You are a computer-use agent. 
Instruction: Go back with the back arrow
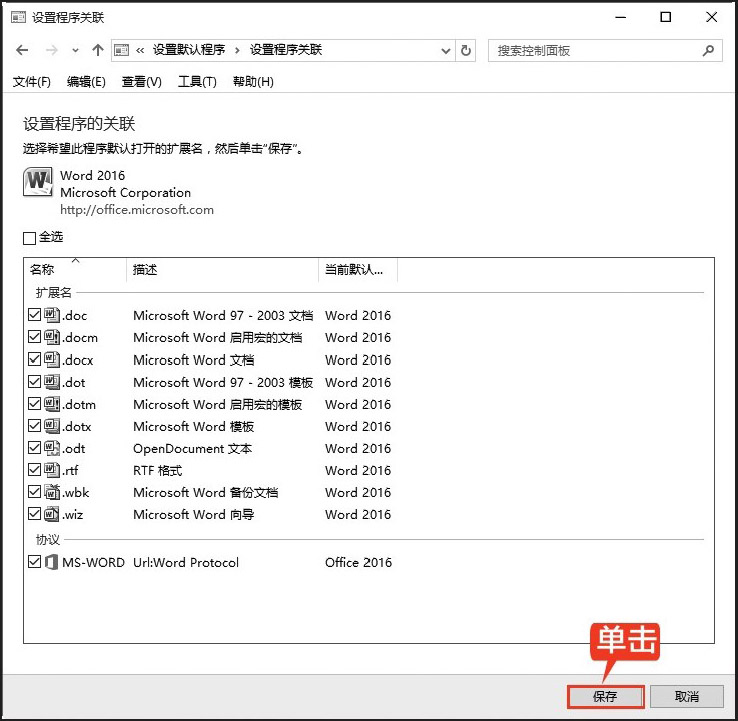tap(22, 50)
